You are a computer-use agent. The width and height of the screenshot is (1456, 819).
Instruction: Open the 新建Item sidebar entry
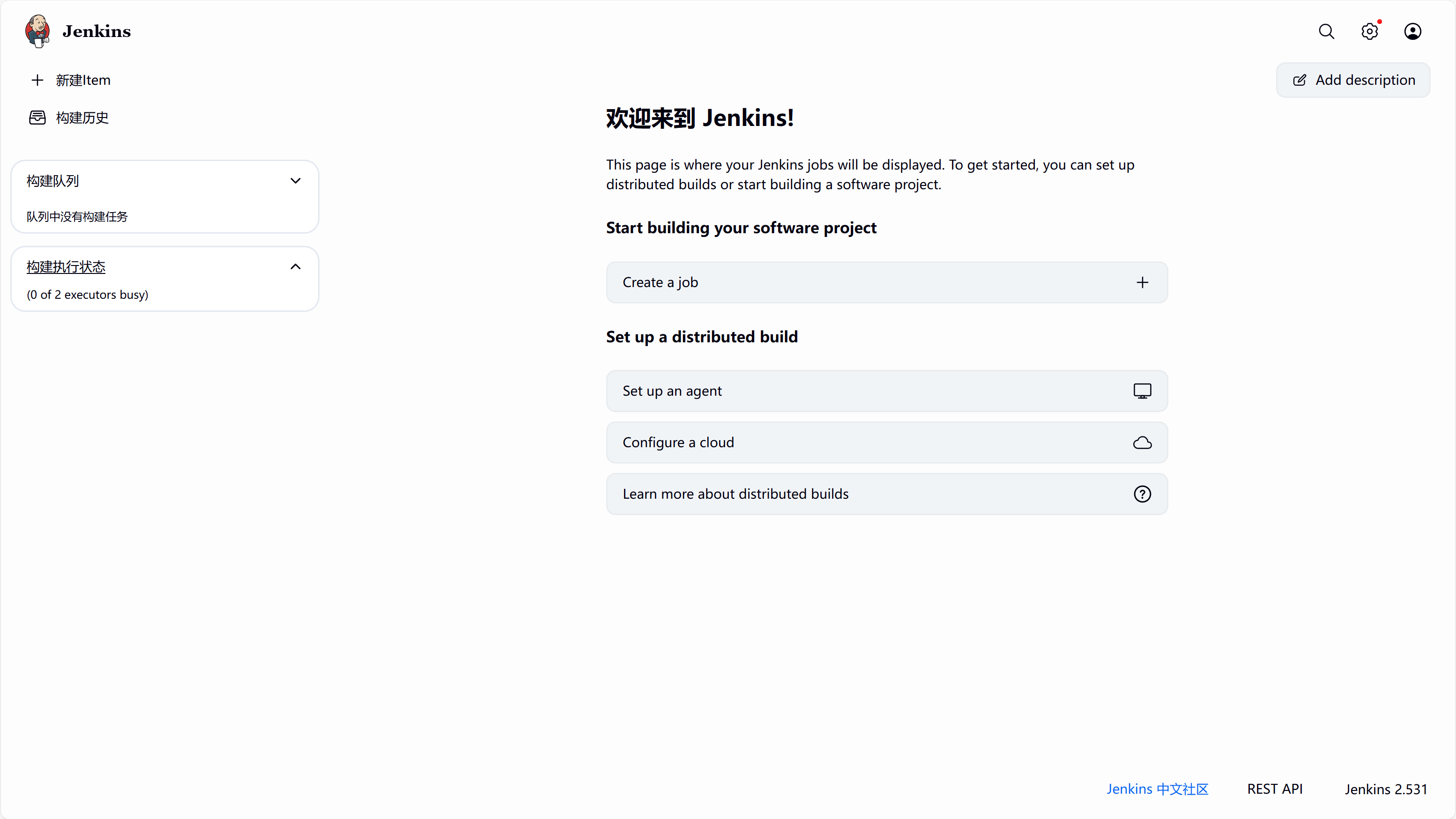pos(83,80)
